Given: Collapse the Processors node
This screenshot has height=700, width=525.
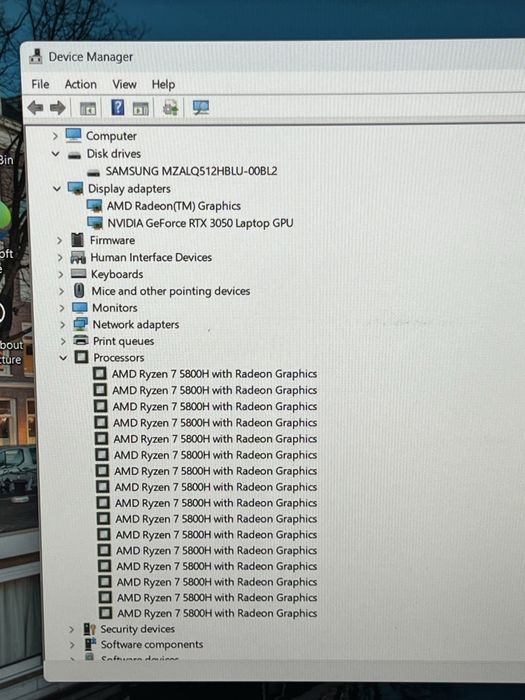Looking at the screenshot, I should pyautogui.click(x=63, y=358).
